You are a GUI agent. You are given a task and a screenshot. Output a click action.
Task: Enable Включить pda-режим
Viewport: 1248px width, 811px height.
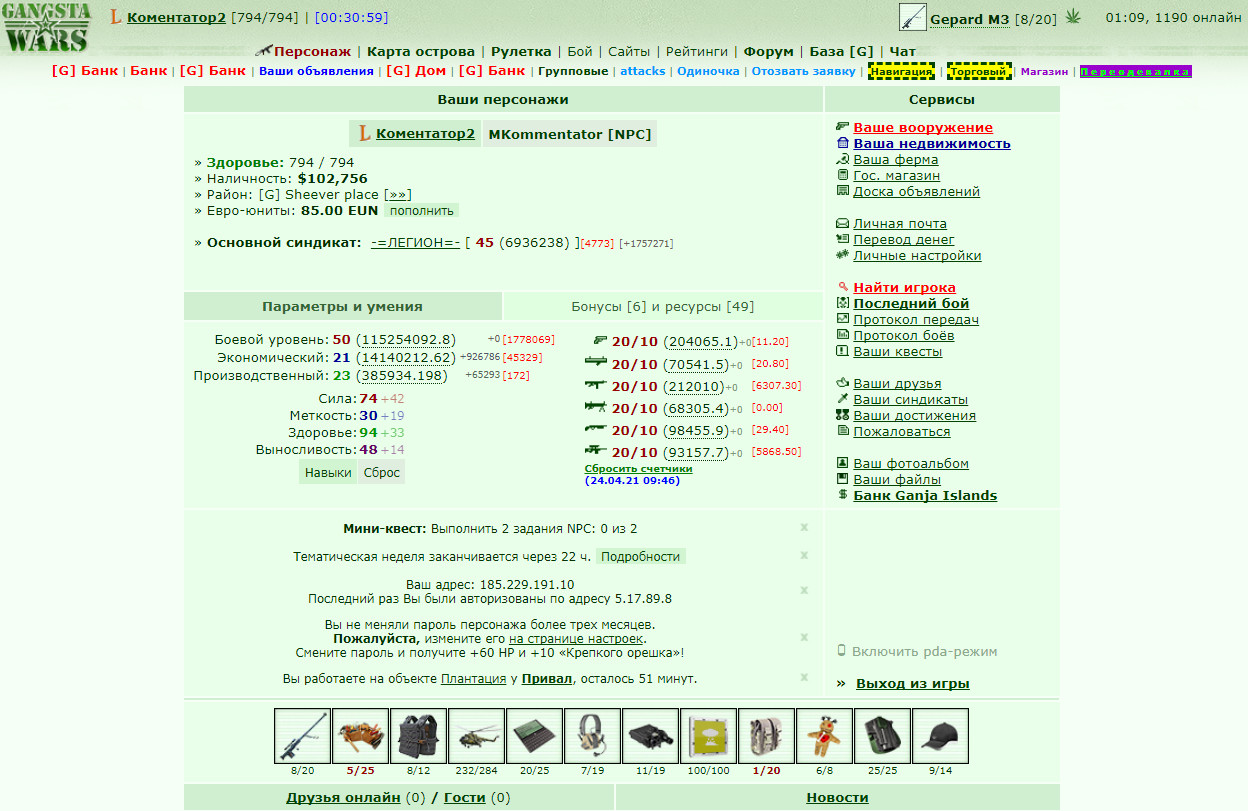pos(924,651)
